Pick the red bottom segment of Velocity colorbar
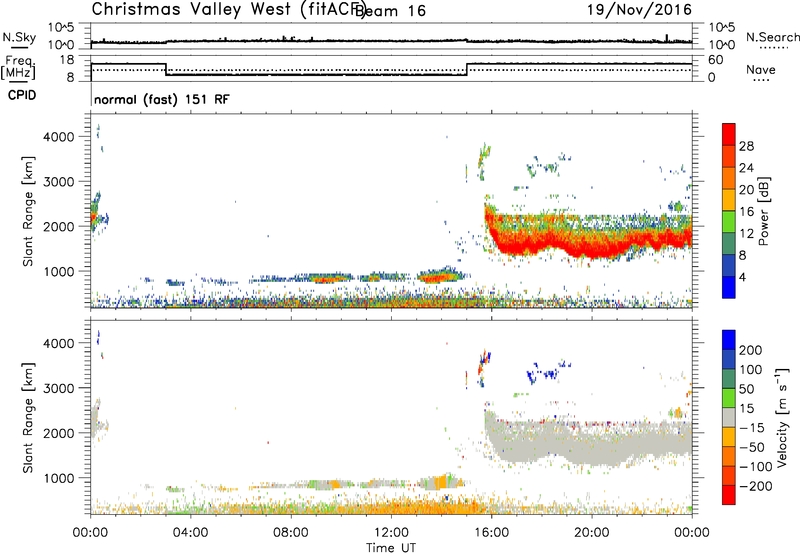This screenshot has width=800, height=554. pos(729,495)
